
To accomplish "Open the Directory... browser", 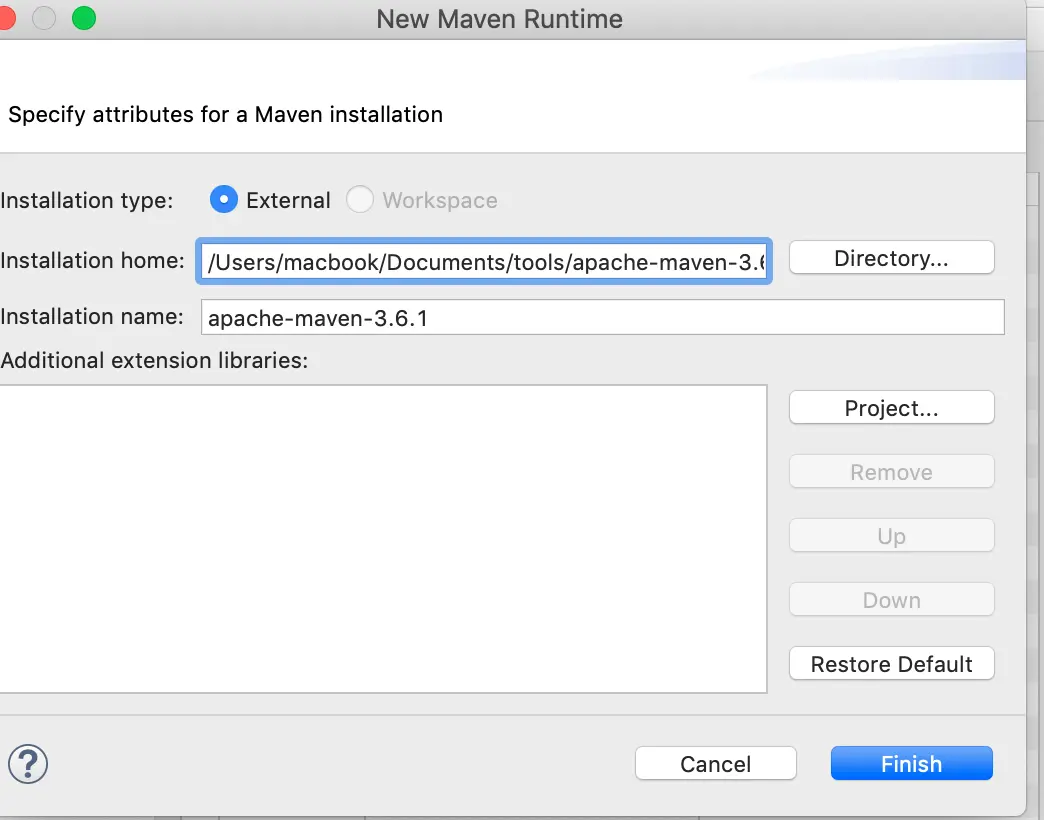I will point(892,258).
